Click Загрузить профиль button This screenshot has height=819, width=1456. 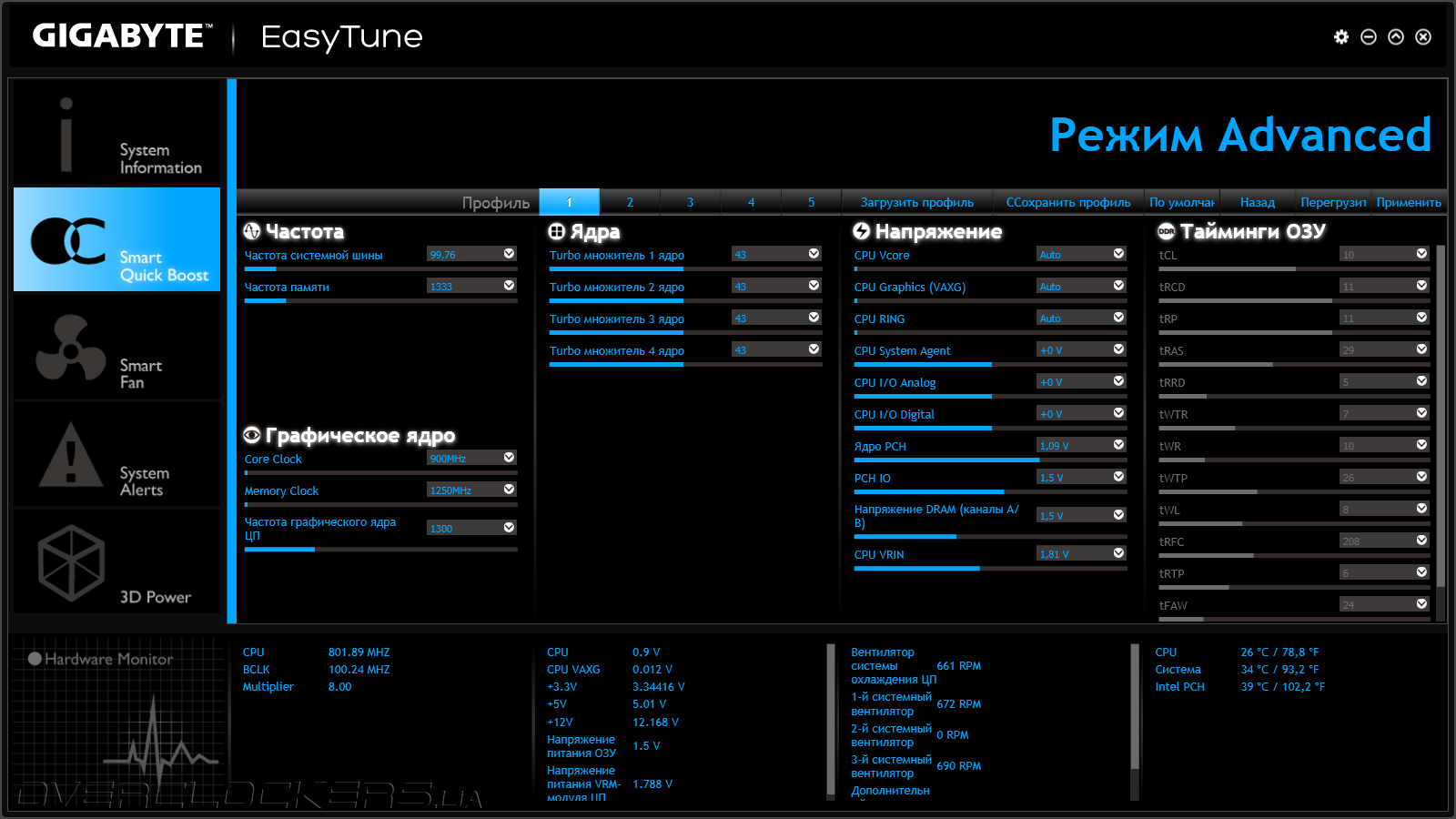point(917,202)
